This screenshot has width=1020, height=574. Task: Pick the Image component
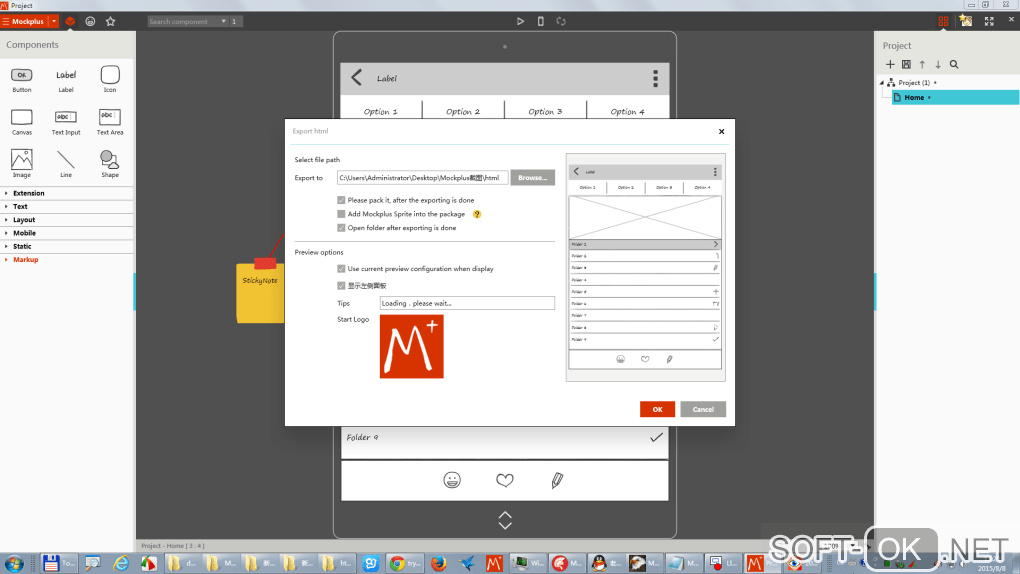tap(21, 164)
